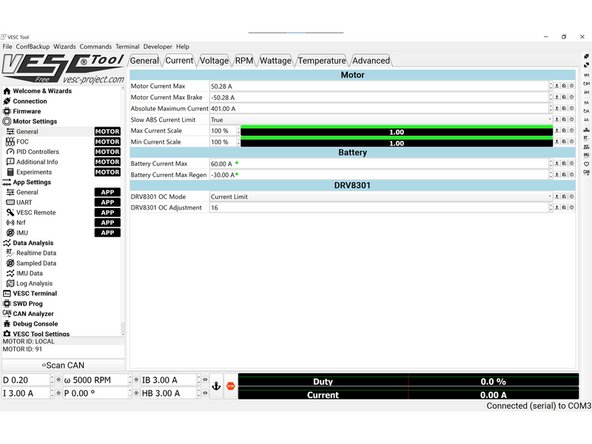Click stepper on Max Current Scale percent
The height and width of the screenshot is (444, 592).
tap(239, 131)
